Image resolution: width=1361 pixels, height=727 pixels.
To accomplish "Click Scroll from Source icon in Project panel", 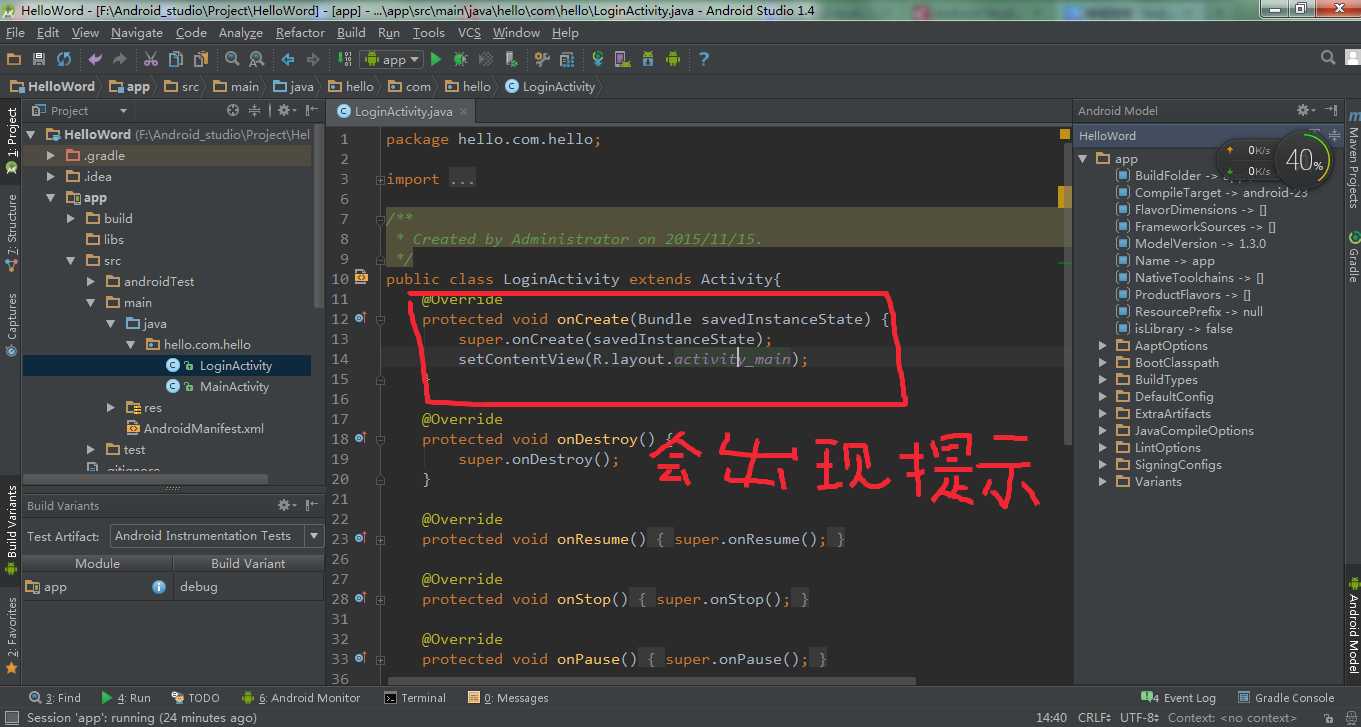I will coord(233,111).
